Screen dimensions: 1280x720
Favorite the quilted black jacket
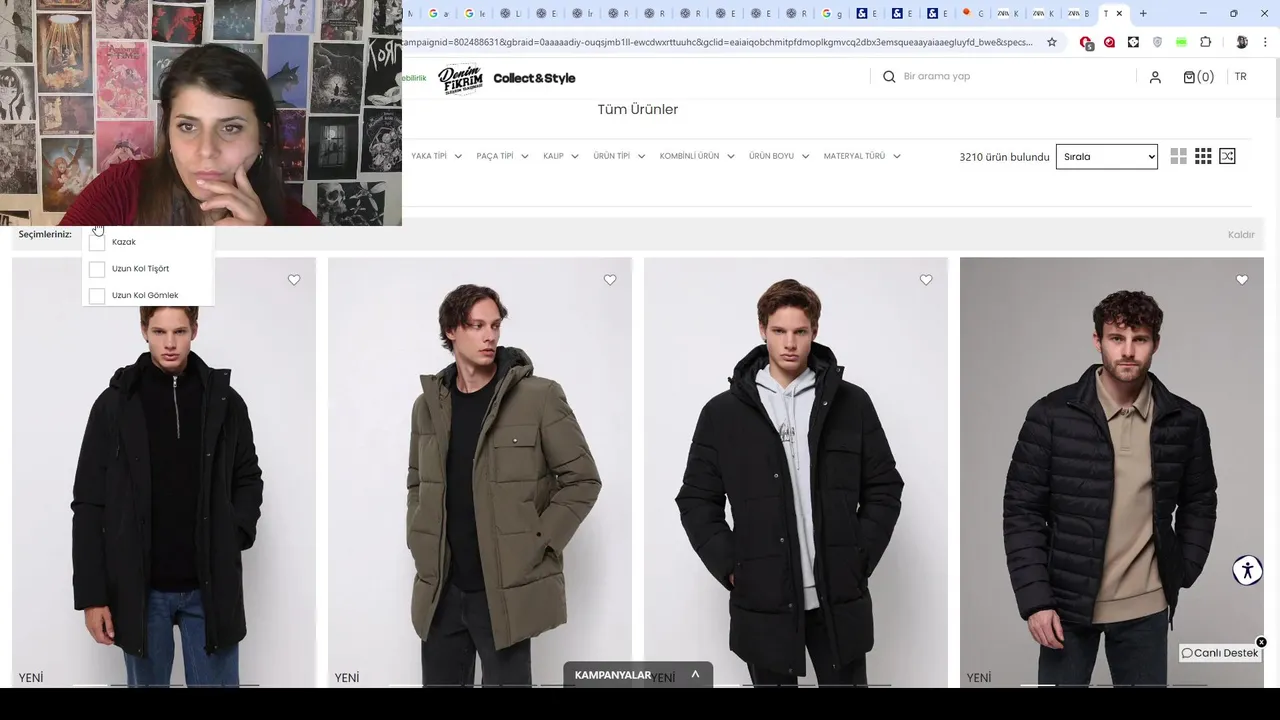pos(1242,280)
